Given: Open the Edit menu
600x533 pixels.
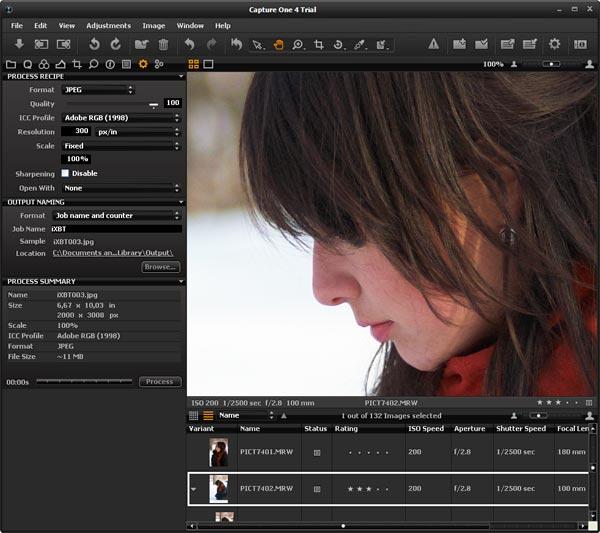Looking at the screenshot, I should tap(41, 26).
